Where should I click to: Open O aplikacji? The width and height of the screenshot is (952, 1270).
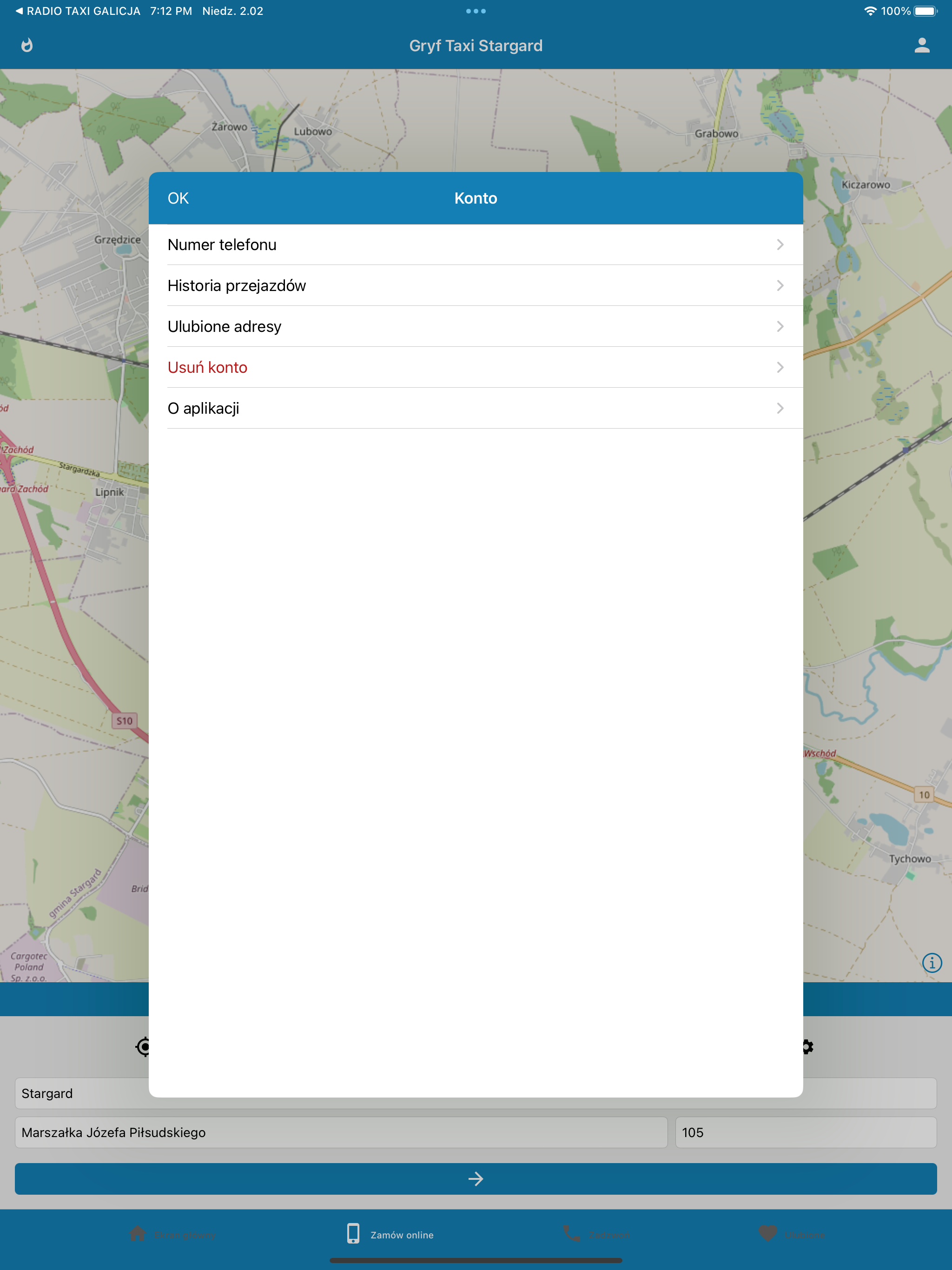(476, 408)
